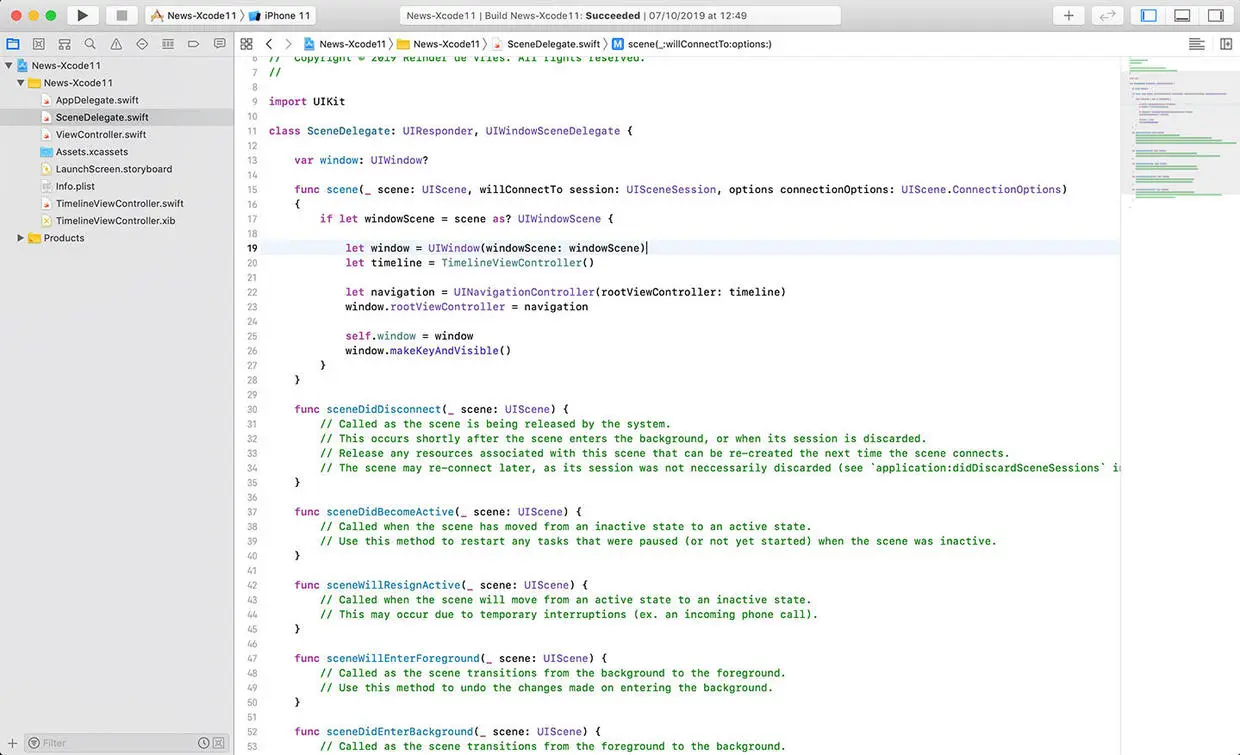Select ViewController.swift in navigator
Image resolution: width=1240 pixels, height=755 pixels.
point(101,135)
